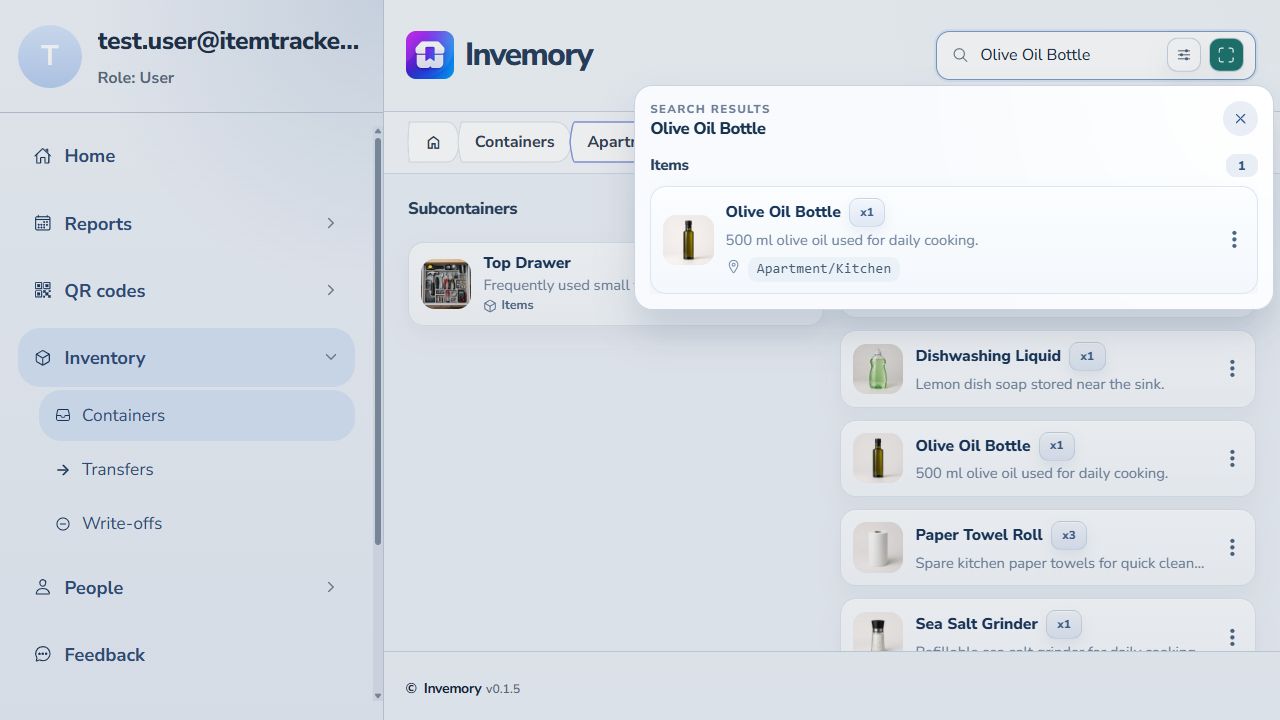Open Write-offs in sidebar
Screen dimensions: 1280x720
(x=197, y=523)
